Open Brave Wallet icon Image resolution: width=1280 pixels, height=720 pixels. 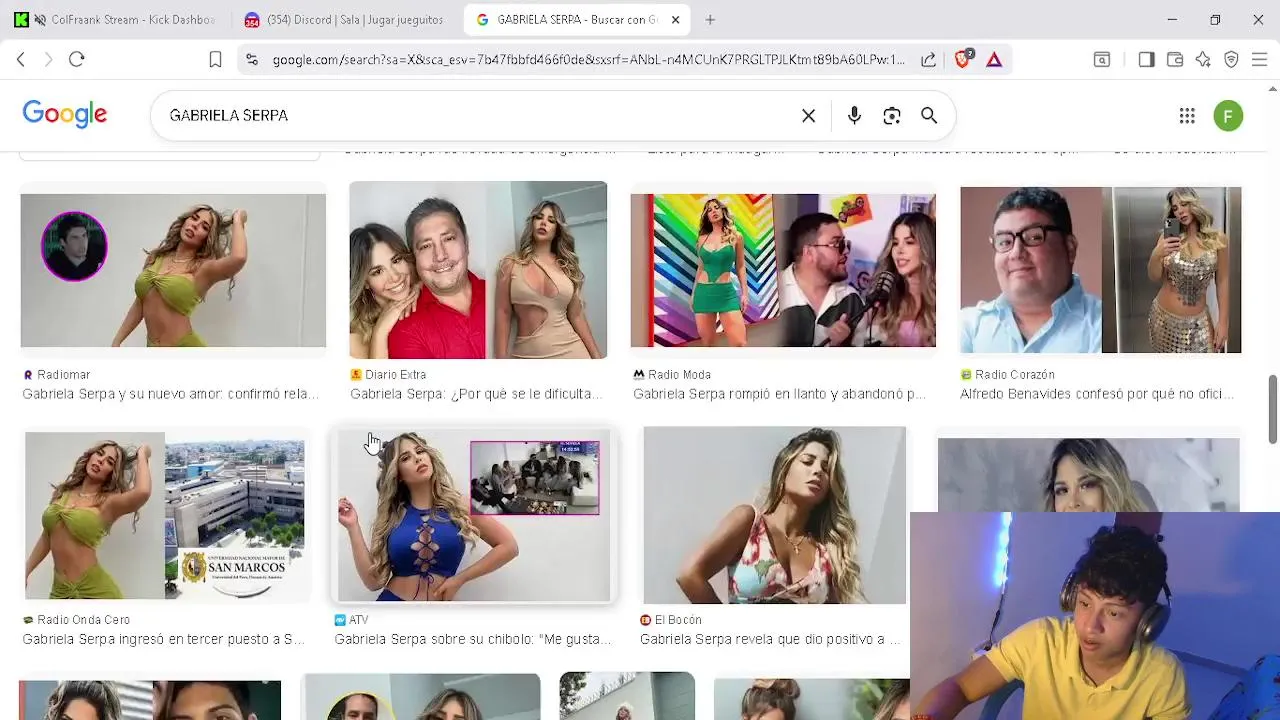tap(1175, 60)
